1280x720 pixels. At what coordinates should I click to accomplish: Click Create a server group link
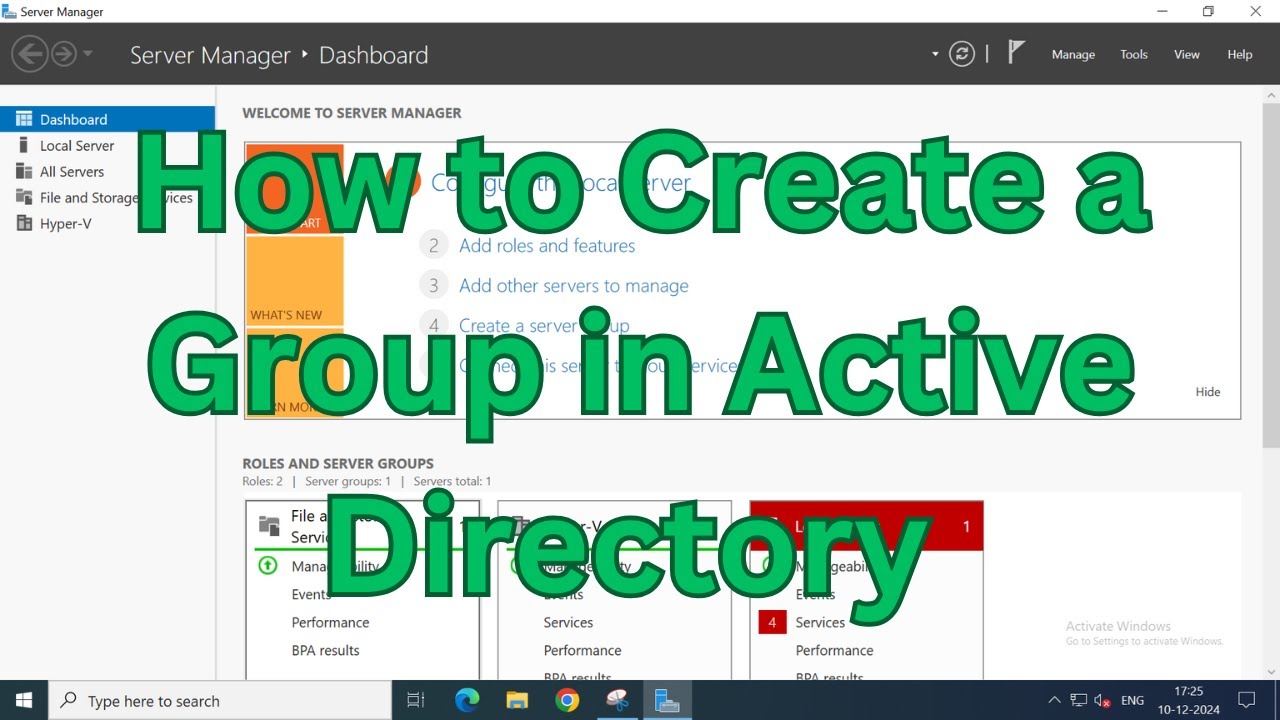(x=544, y=326)
